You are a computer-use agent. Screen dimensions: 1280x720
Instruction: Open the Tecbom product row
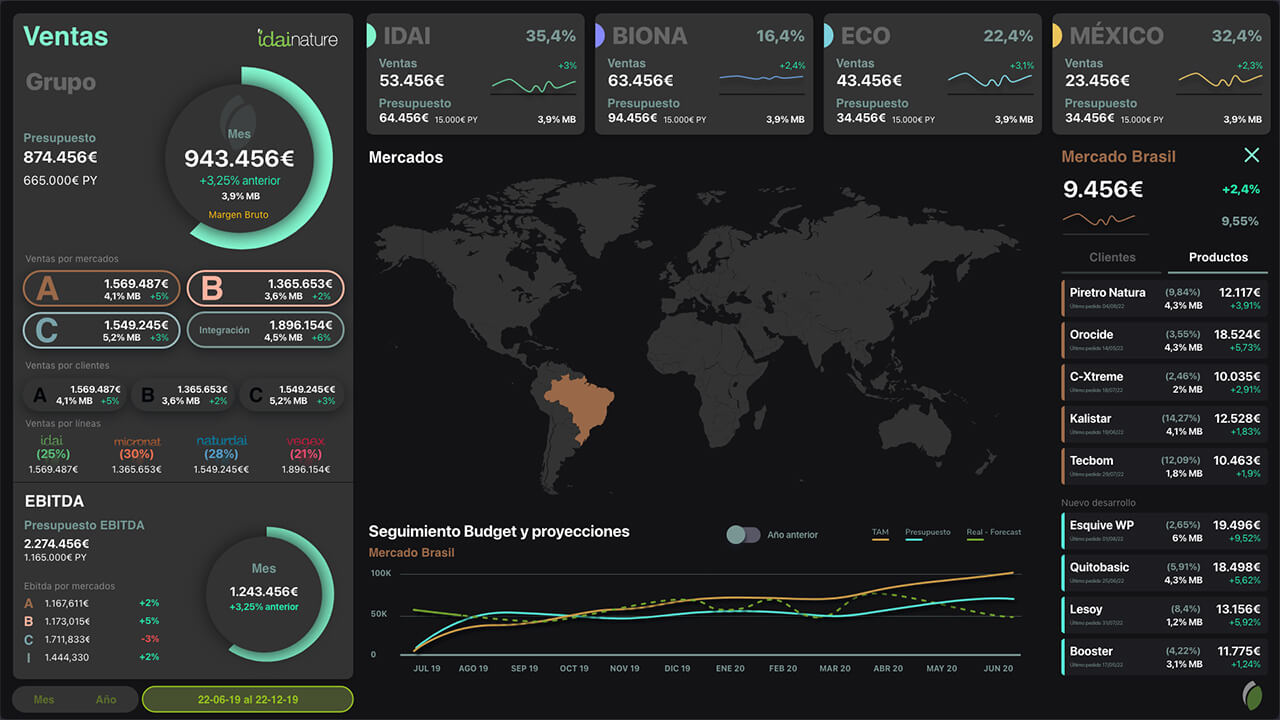pyautogui.click(x=1164, y=466)
